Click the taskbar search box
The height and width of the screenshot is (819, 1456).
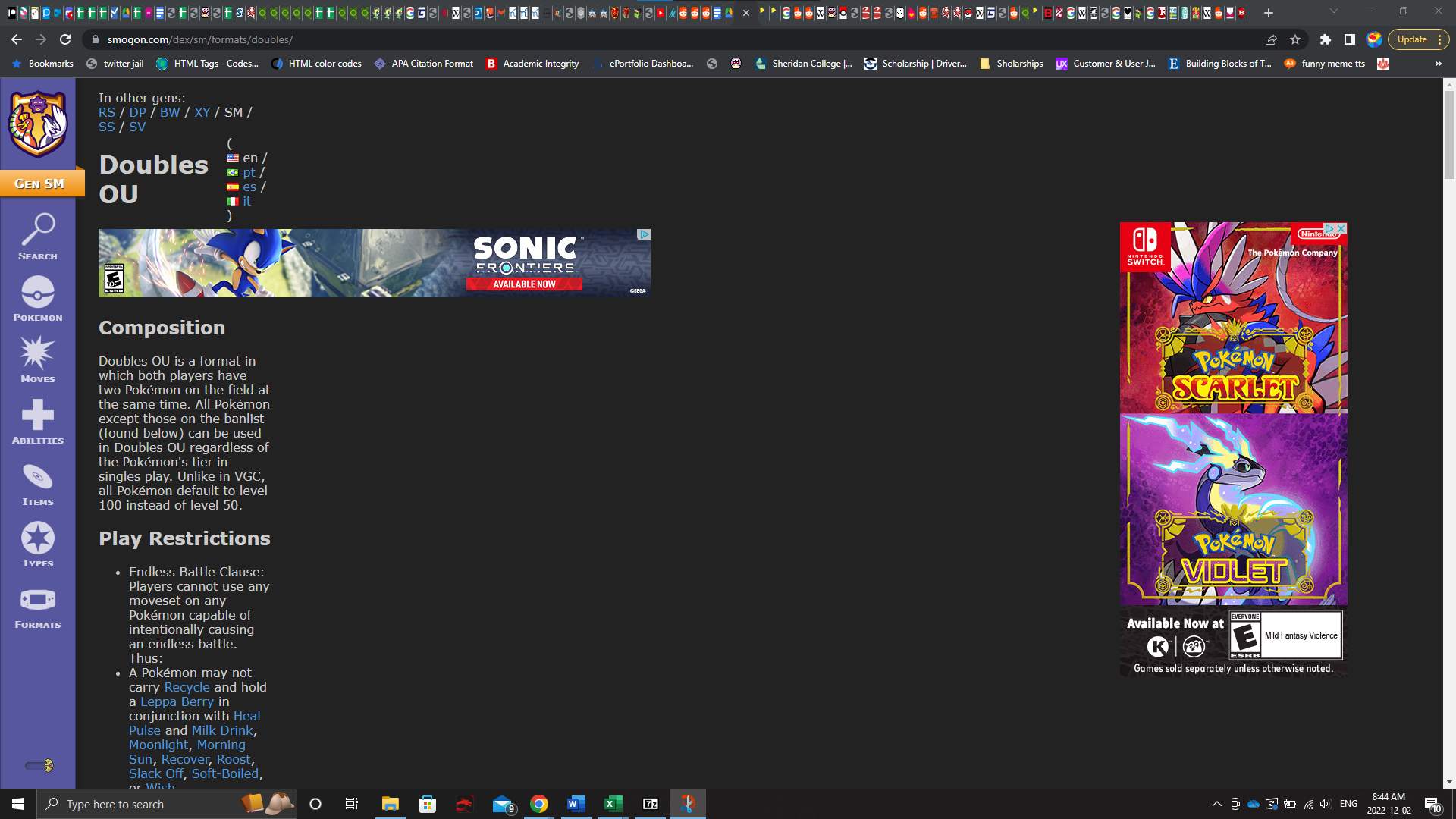(x=167, y=804)
